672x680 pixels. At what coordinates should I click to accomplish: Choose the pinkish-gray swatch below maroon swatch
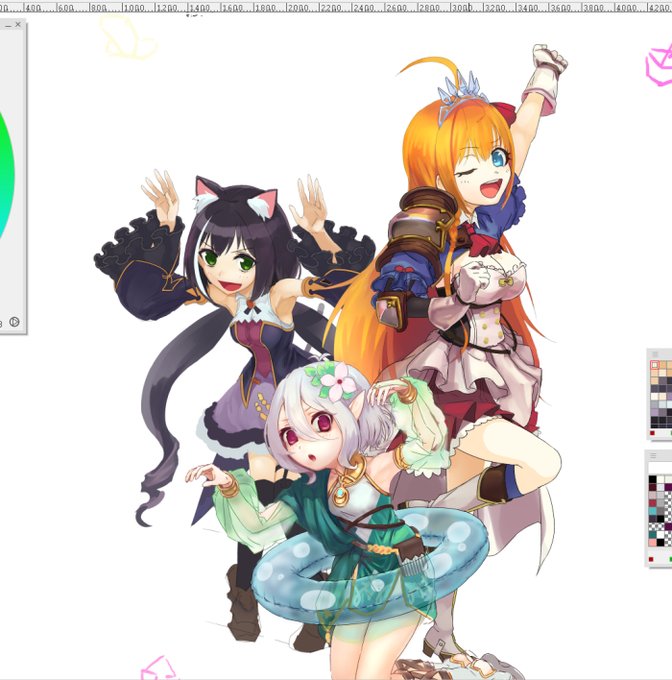(652, 495)
